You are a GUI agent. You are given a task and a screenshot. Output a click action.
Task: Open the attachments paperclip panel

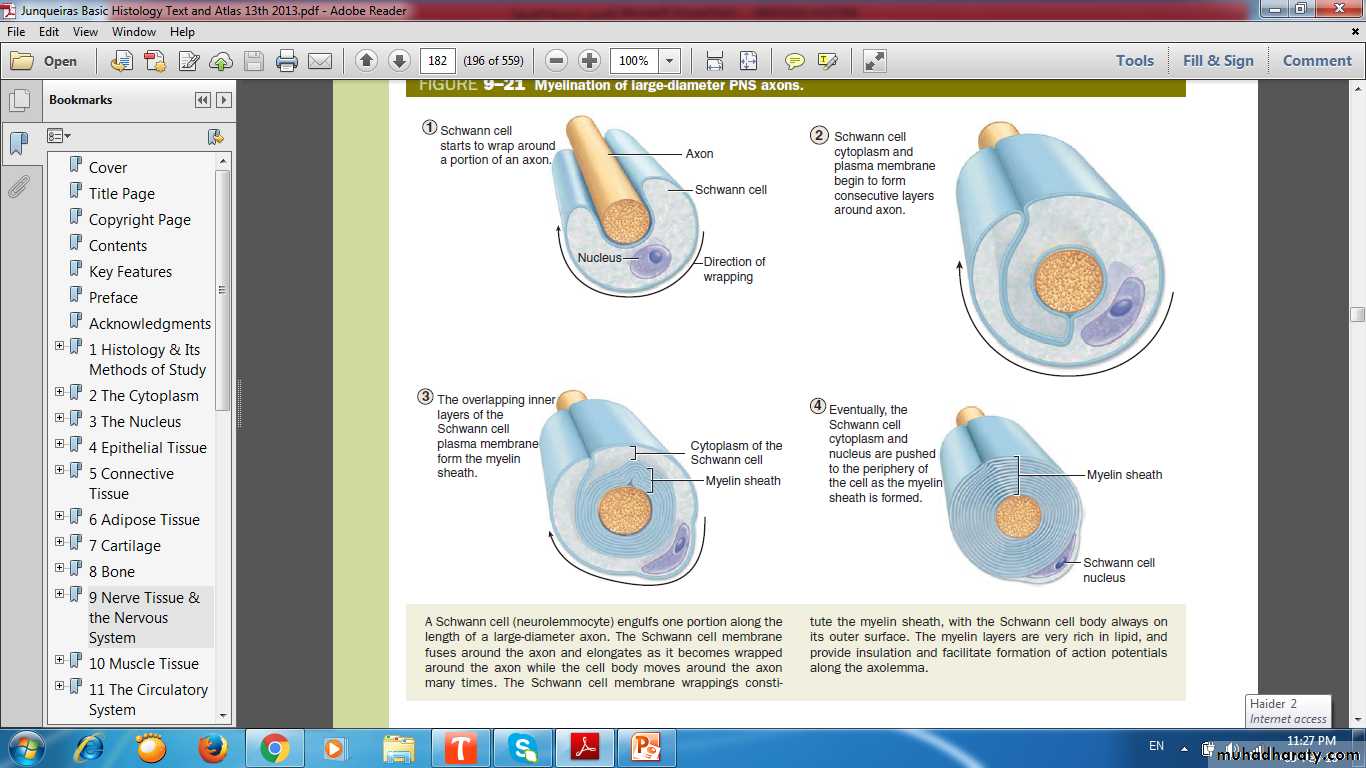[19, 187]
